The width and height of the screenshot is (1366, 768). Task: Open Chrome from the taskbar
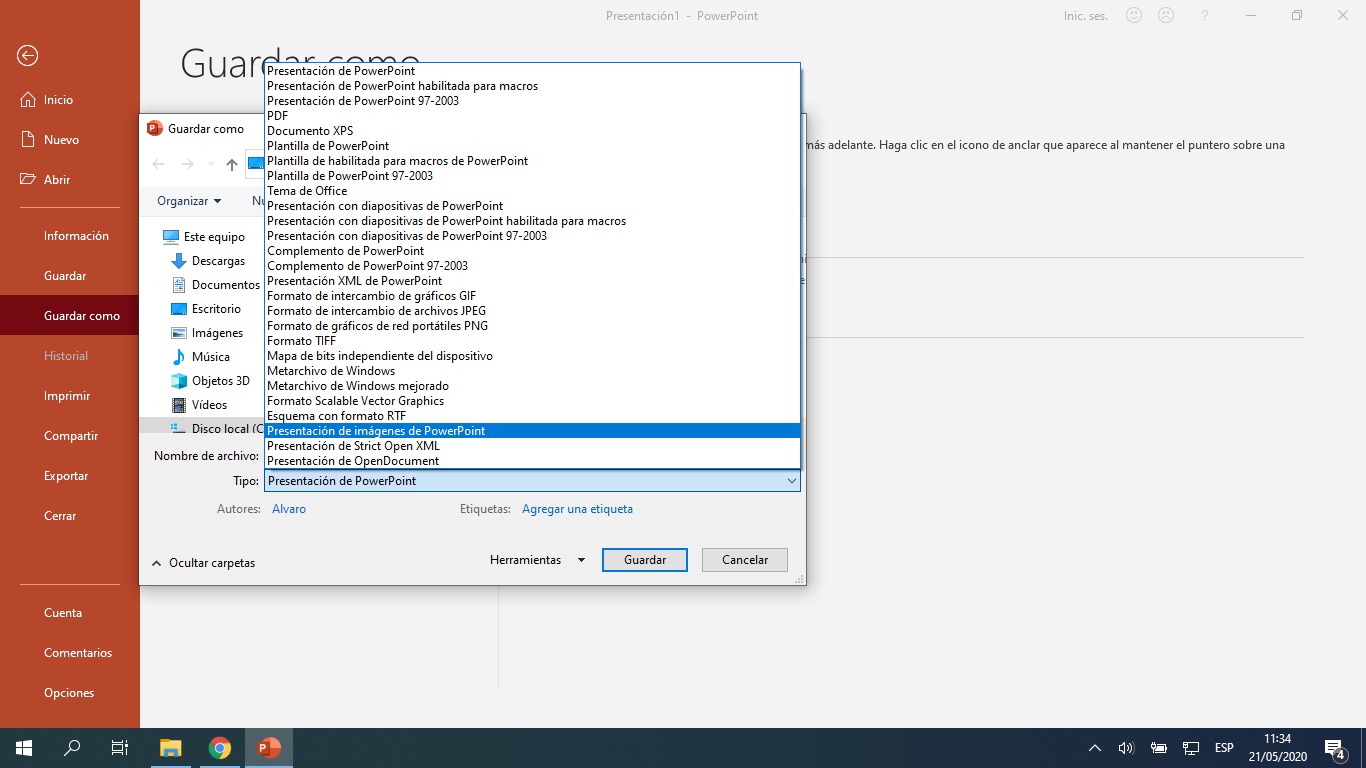pyautogui.click(x=220, y=748)
